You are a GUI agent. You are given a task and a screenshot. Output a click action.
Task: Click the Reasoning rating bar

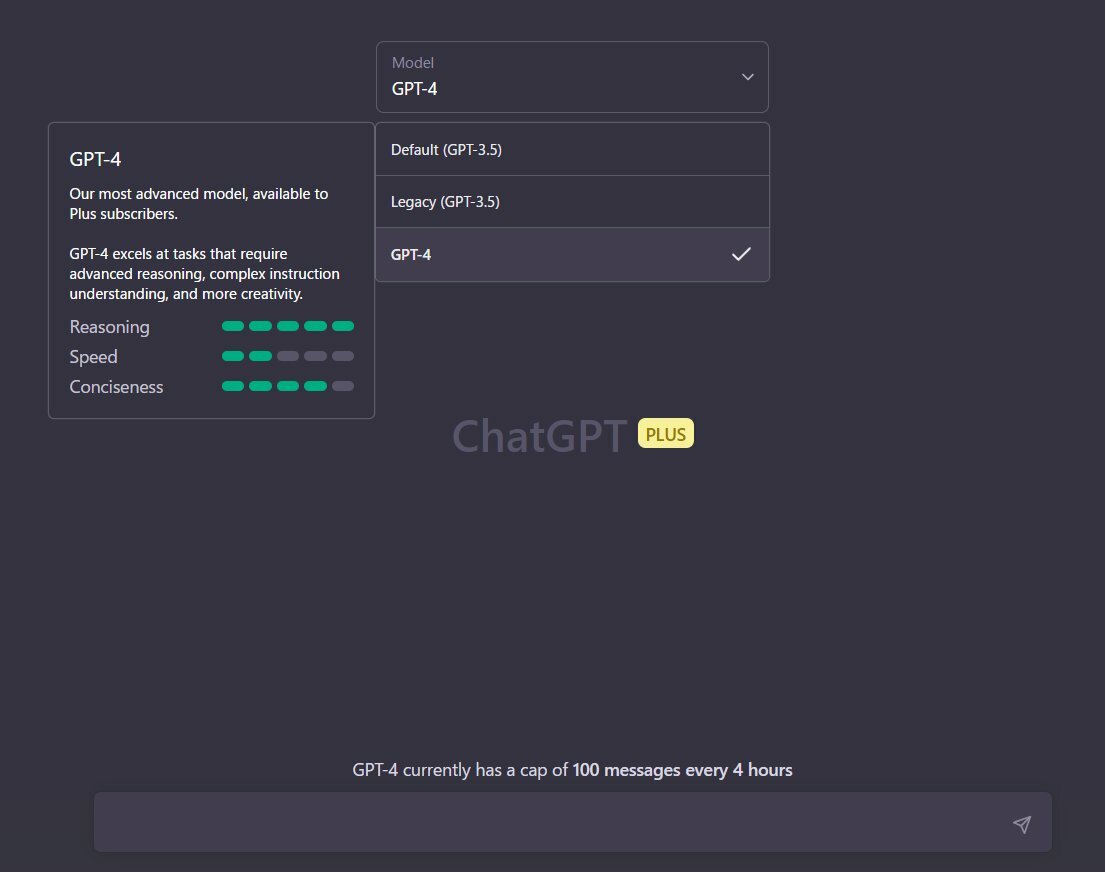click(288, 326)
